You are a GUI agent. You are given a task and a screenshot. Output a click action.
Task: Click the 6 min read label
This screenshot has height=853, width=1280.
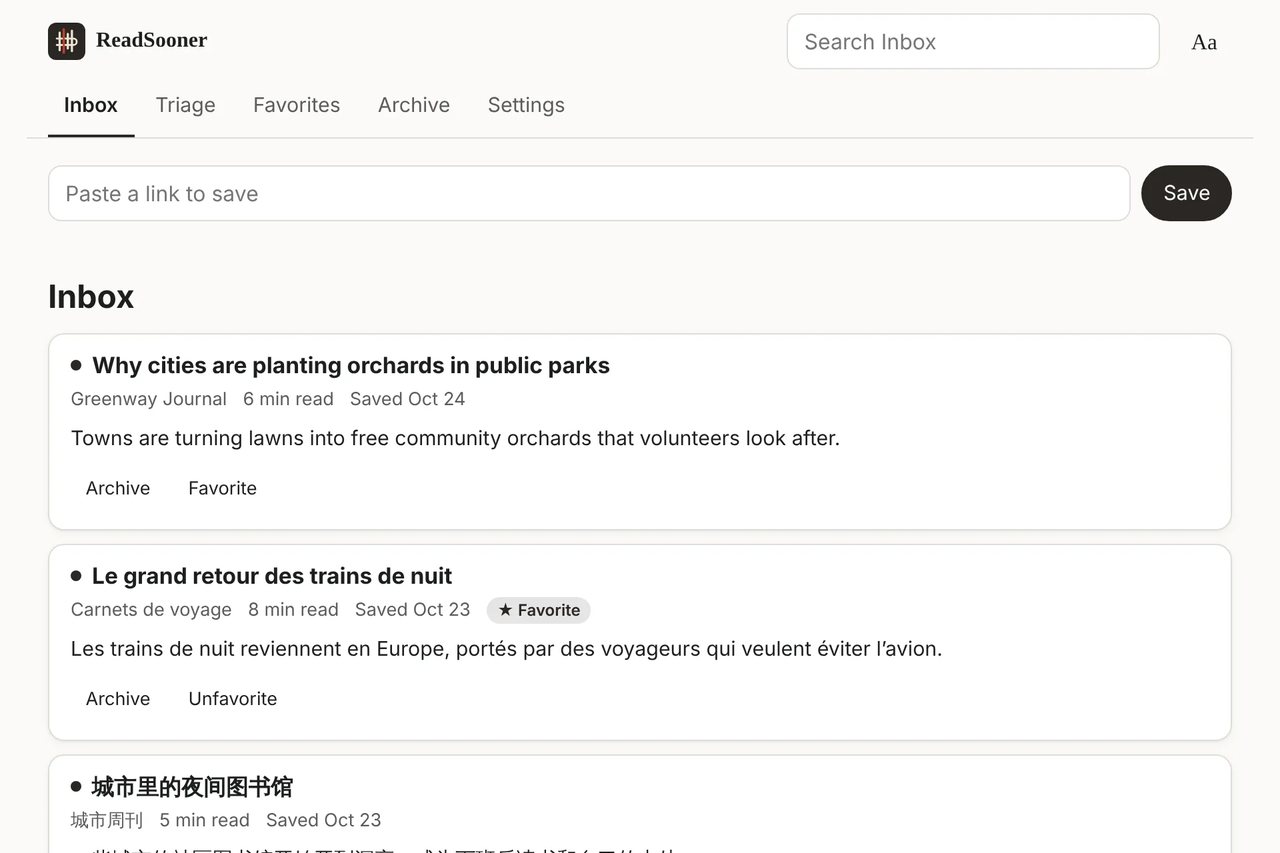(289, 399)
